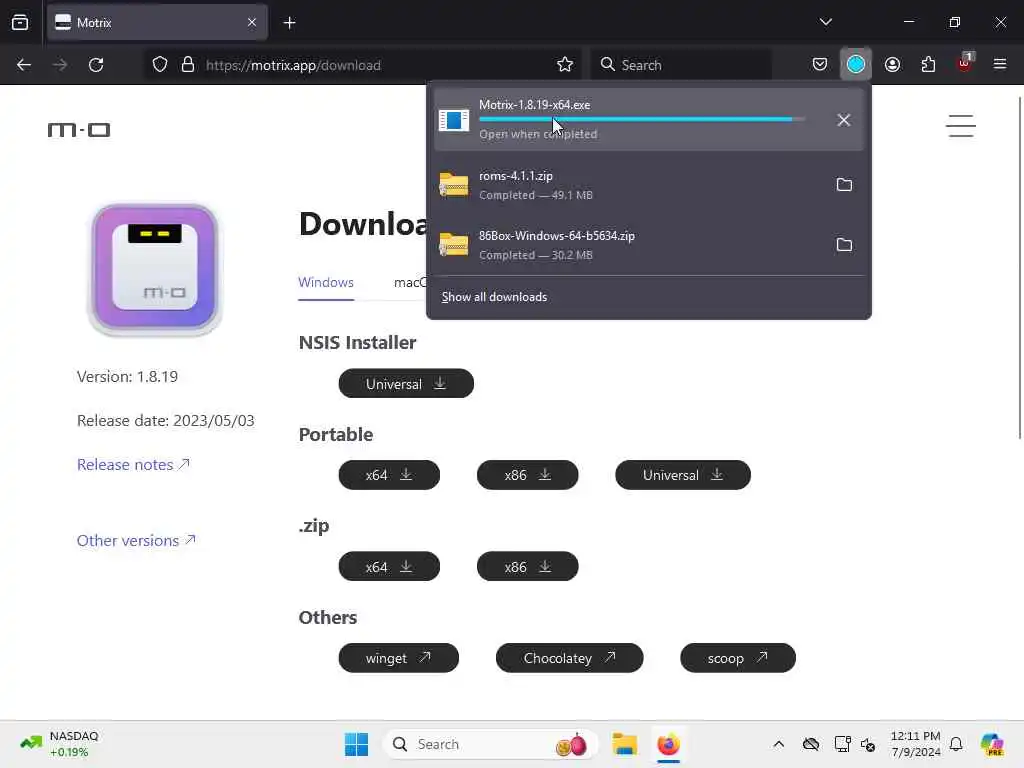The image size is (1024, 768).
Task: Click the Firefox search box
Action: point(681,65)
